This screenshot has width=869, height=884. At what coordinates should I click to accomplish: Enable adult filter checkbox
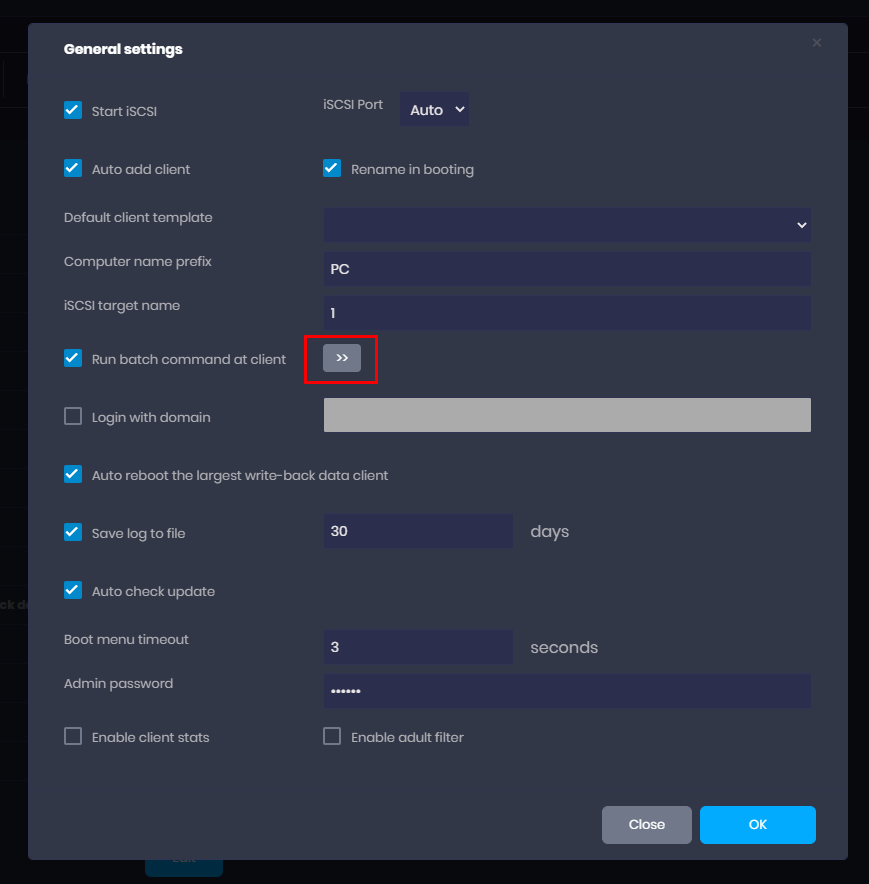pyautogui.click(x=332, y=737)
